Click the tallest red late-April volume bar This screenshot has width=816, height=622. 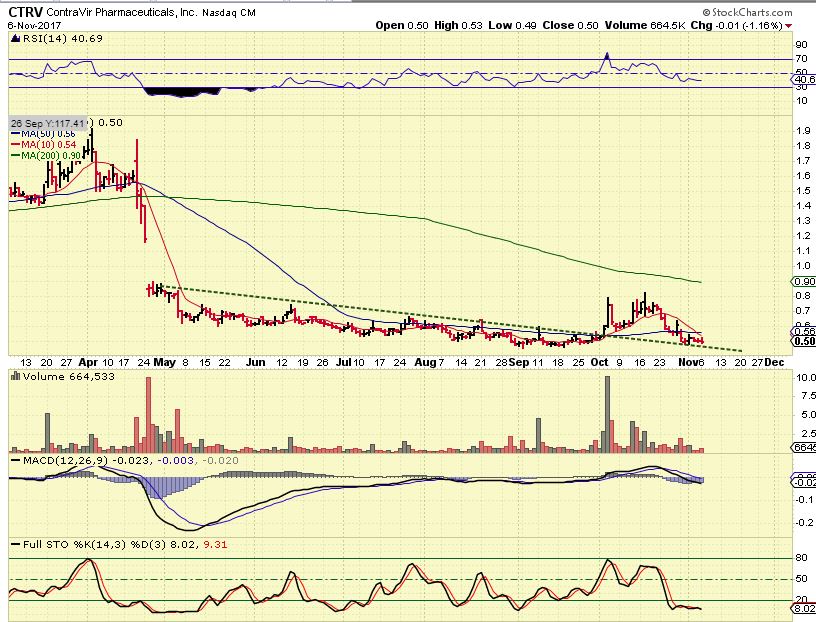pos(148,414)
